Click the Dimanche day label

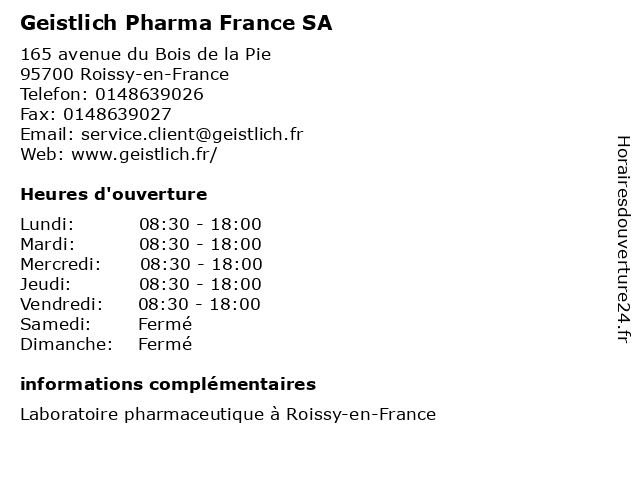tap(67, 344)
